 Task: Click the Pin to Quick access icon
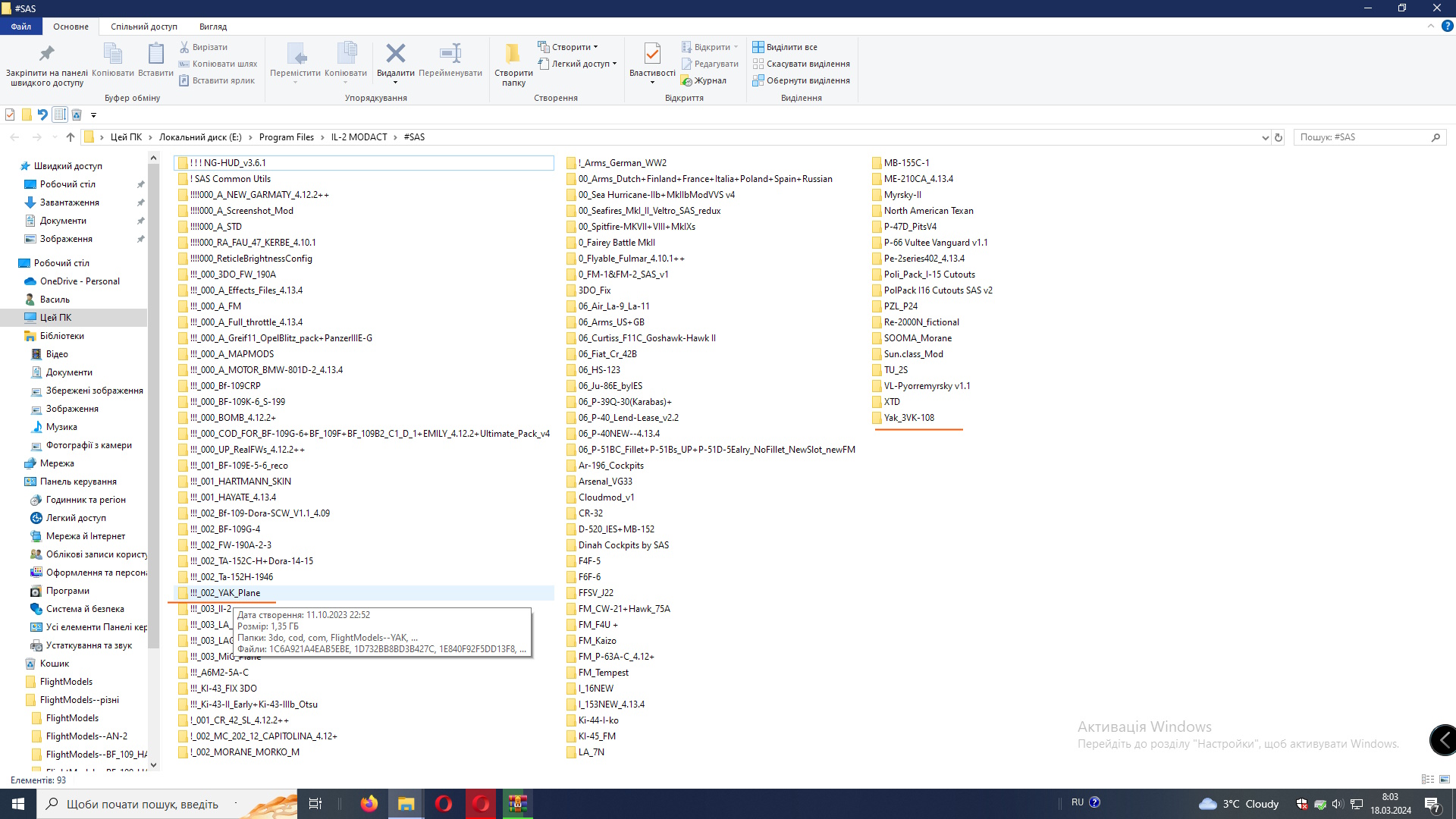(46, 54)
